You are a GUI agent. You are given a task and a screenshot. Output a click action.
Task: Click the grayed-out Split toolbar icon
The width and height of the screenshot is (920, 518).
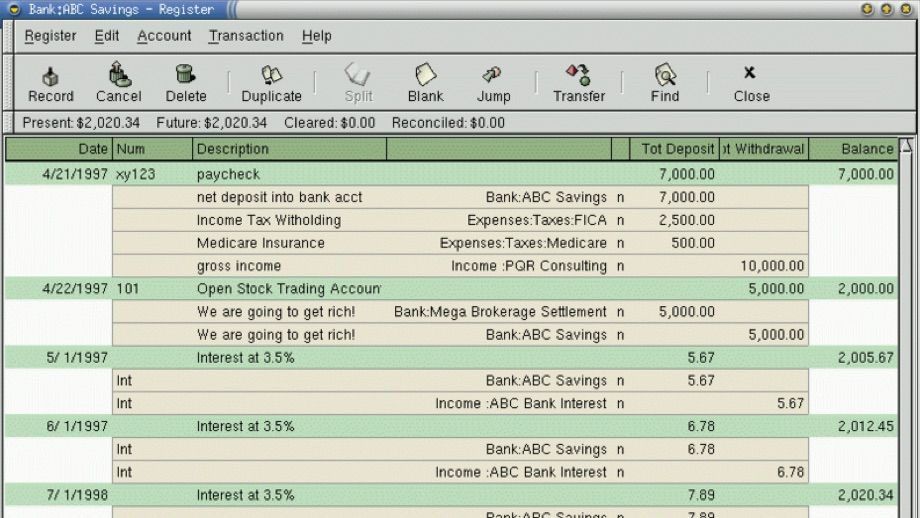[358, 83]
